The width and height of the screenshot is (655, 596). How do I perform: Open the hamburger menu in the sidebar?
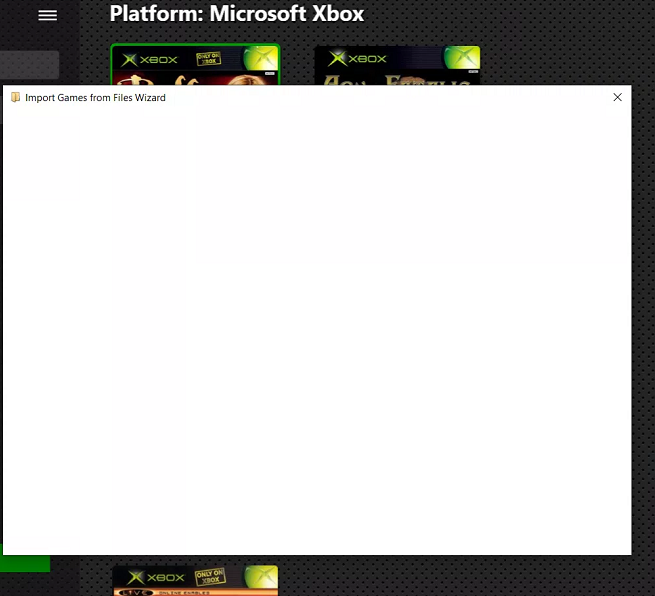pos(48,15)
